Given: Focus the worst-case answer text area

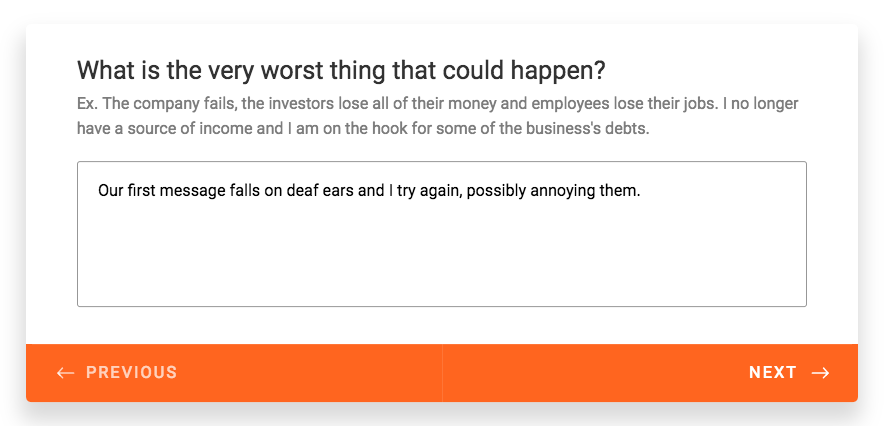Looking at the screenshot, I should 442,234.
